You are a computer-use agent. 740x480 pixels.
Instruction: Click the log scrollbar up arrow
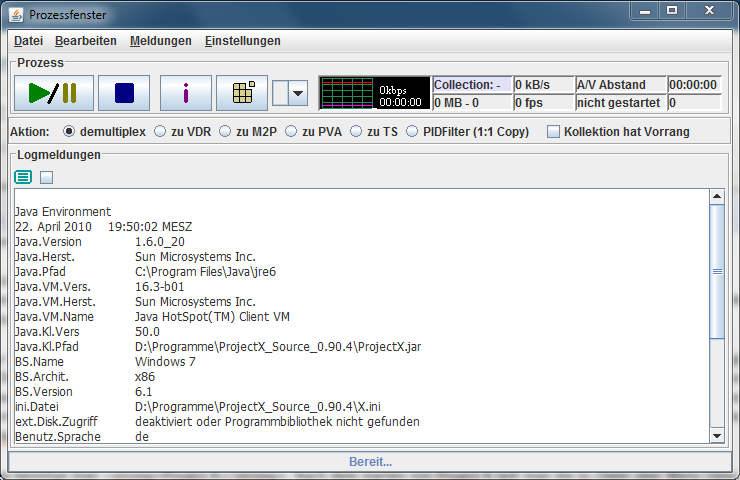[x=717, y=196]
